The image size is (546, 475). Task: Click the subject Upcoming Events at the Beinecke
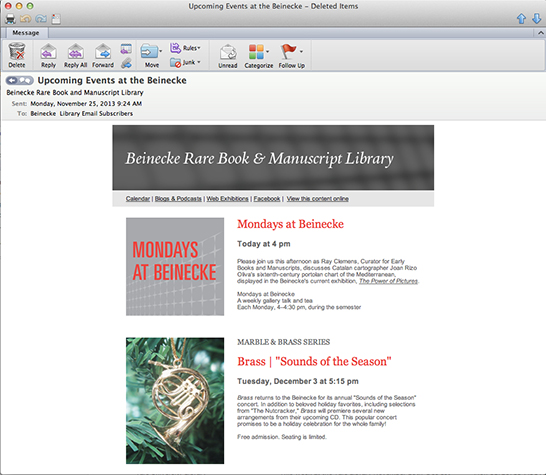[112, 80]
